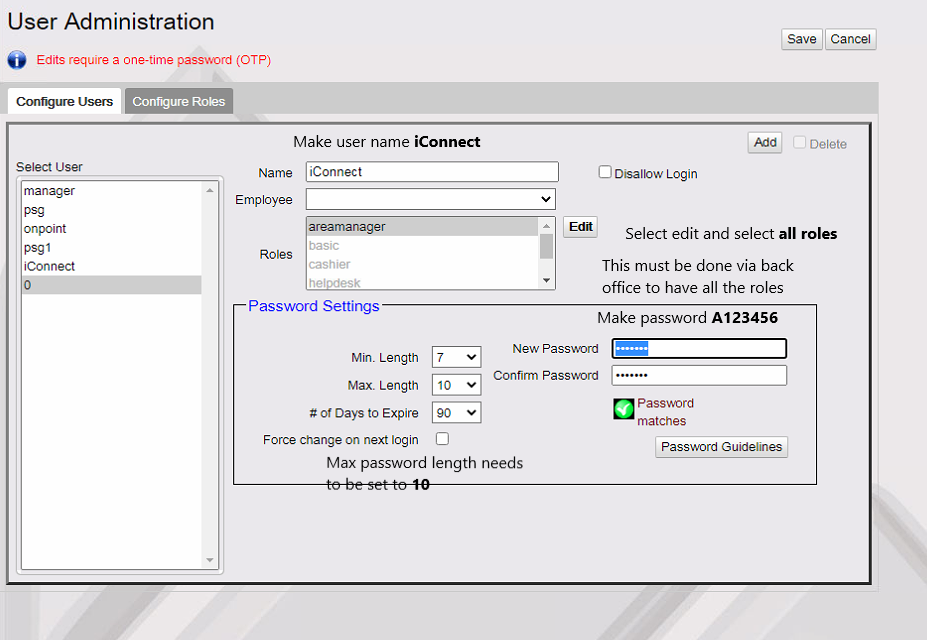Open the Password Guidelines
This screenshot has width=927, height=640.
[x=721, y=447]
